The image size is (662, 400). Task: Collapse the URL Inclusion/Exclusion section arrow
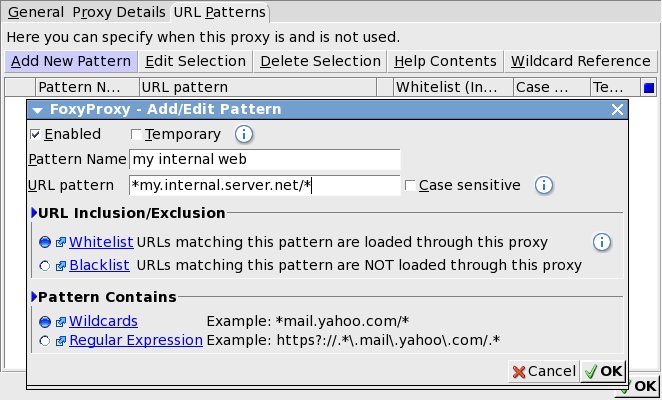click(x=34, y=213)
